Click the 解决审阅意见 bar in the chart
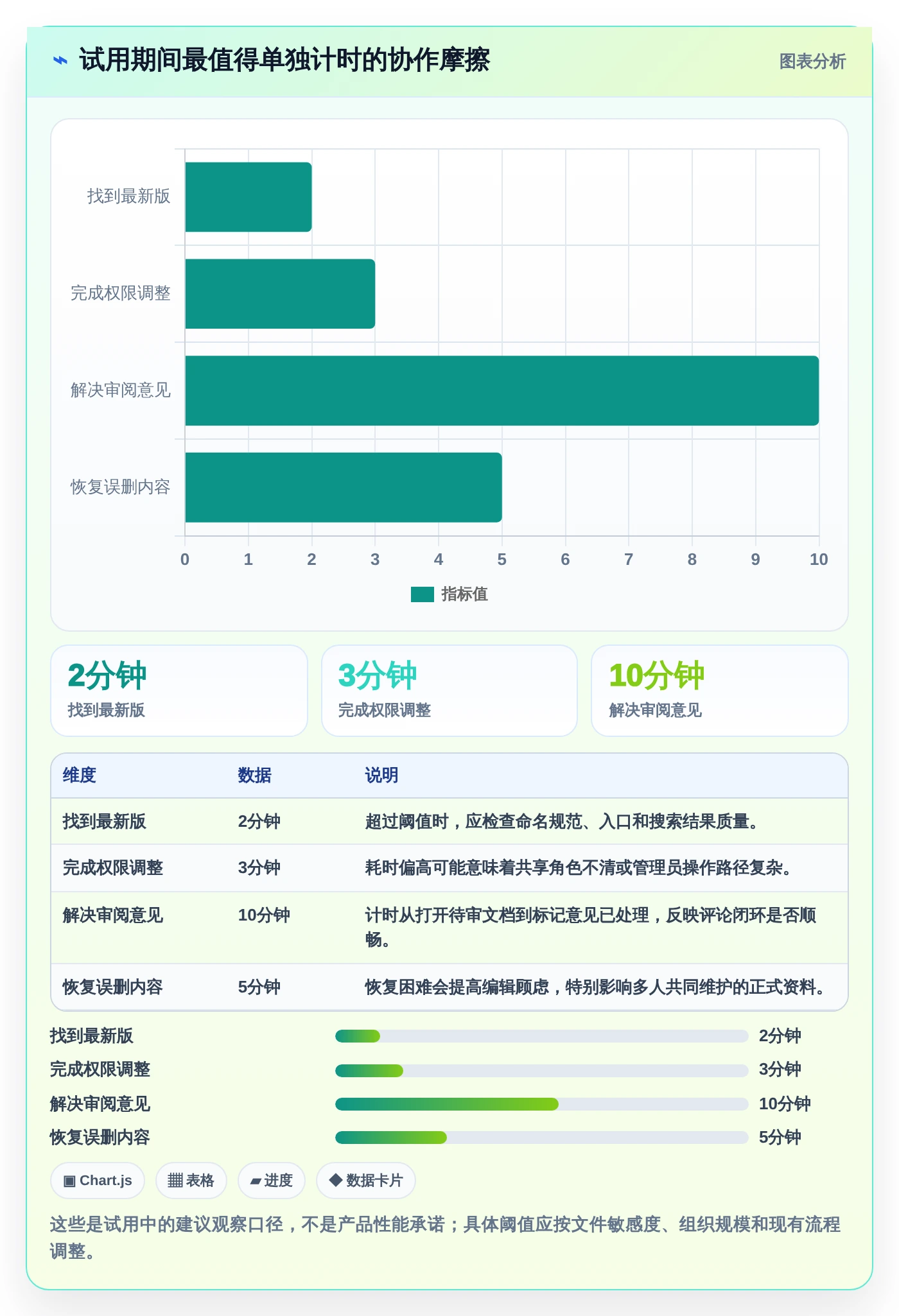 coord(502,391)
